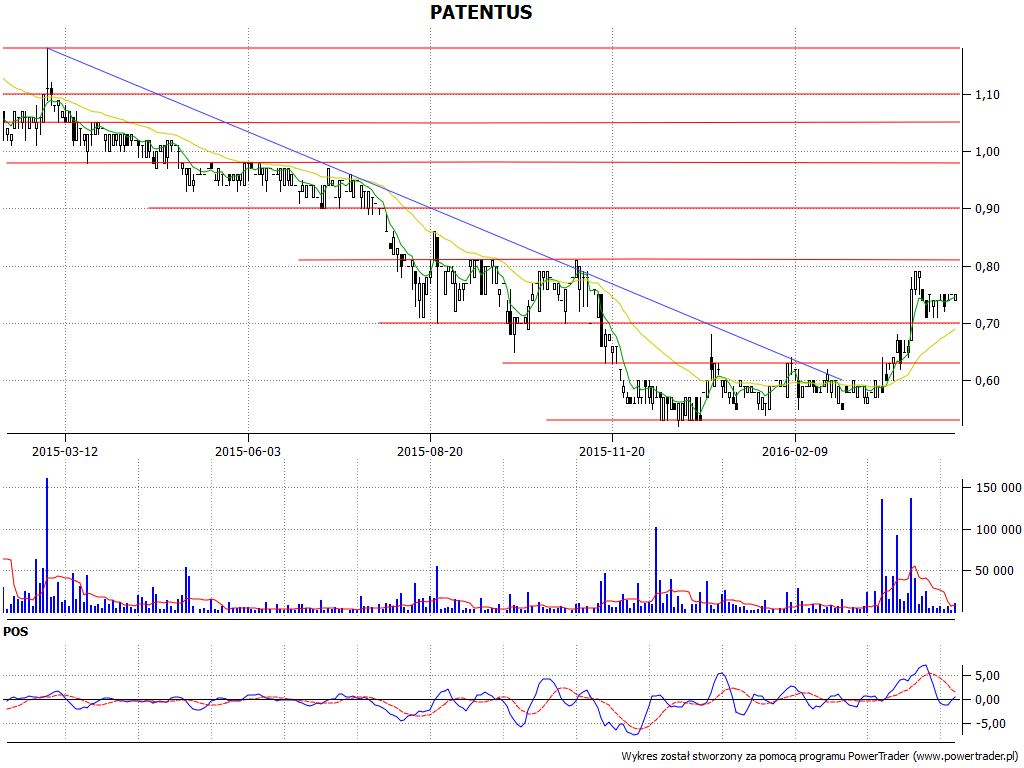
Task: Click the 0,70 price axis label
Action: (x=987, y=324)
